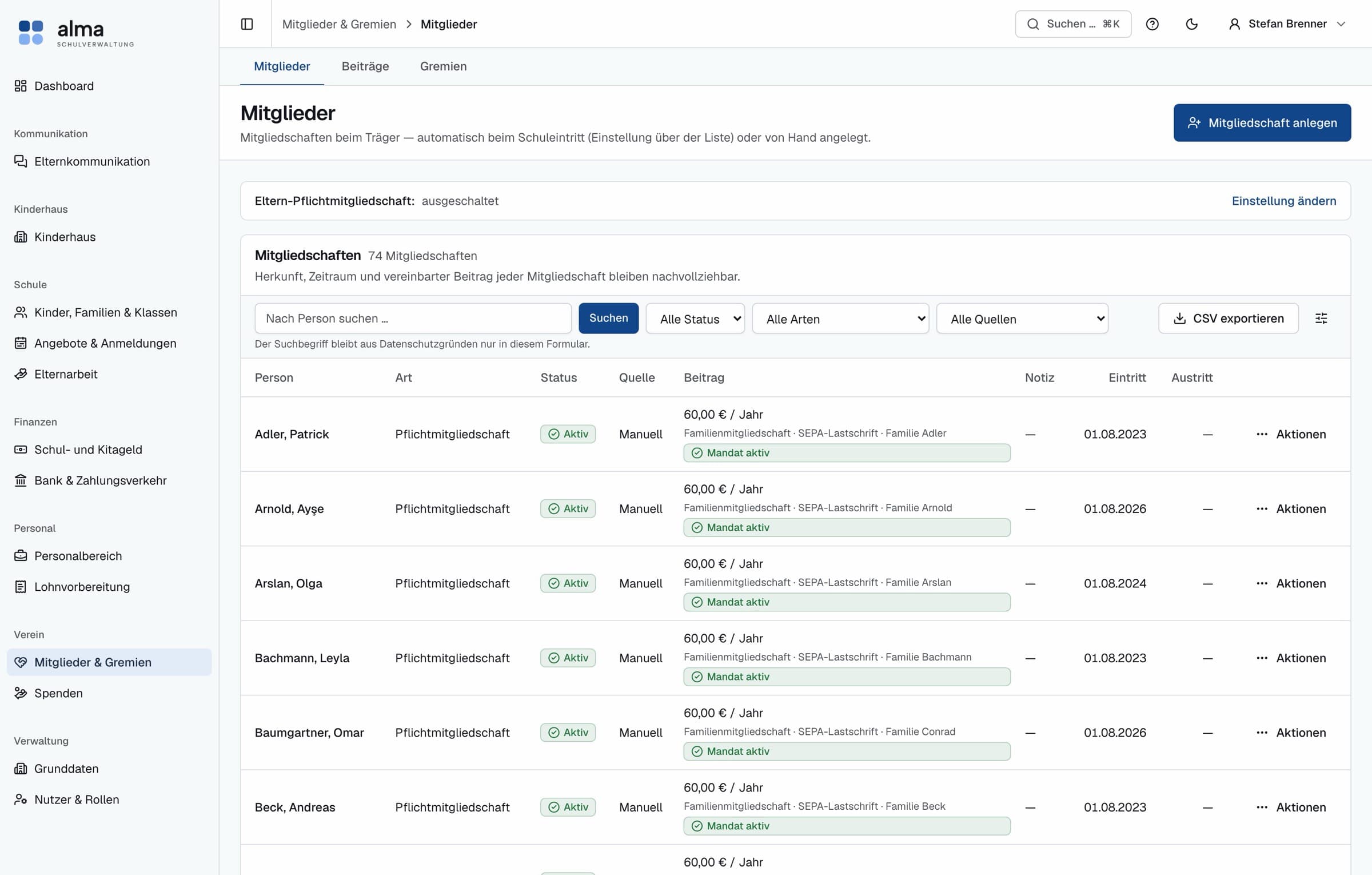Open Grunddaten under Verwaltung
1372x875 pixels.
click(109, 769)
